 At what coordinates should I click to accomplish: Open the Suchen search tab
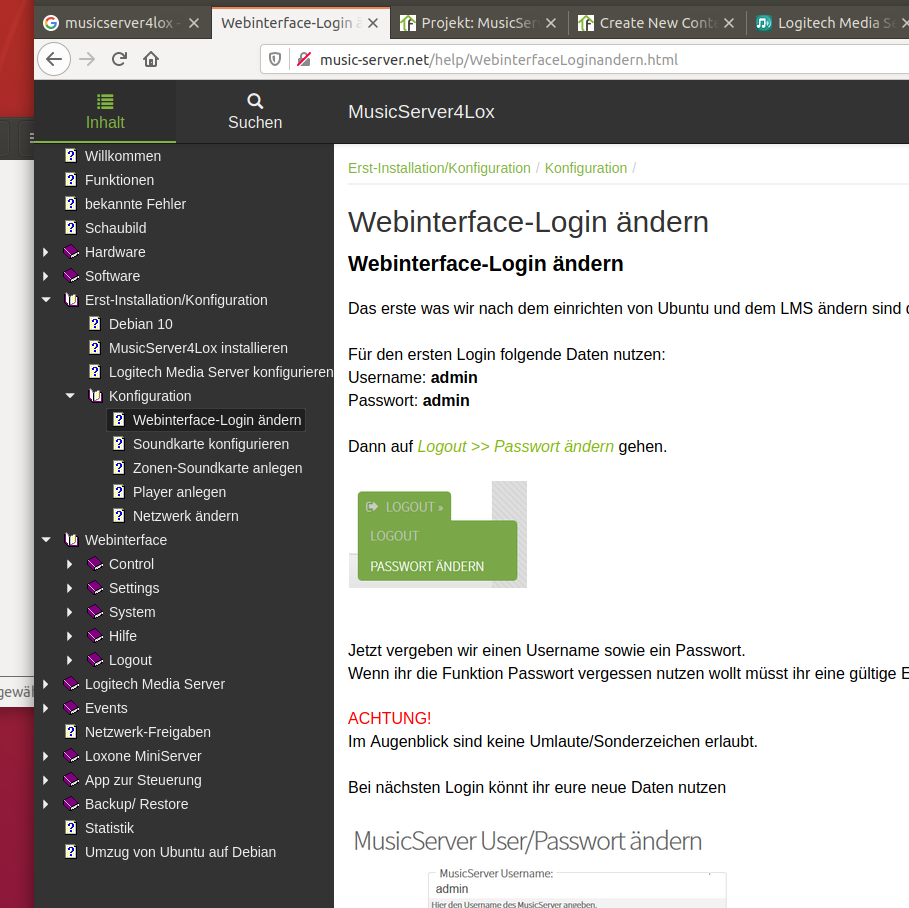(255, 112)
